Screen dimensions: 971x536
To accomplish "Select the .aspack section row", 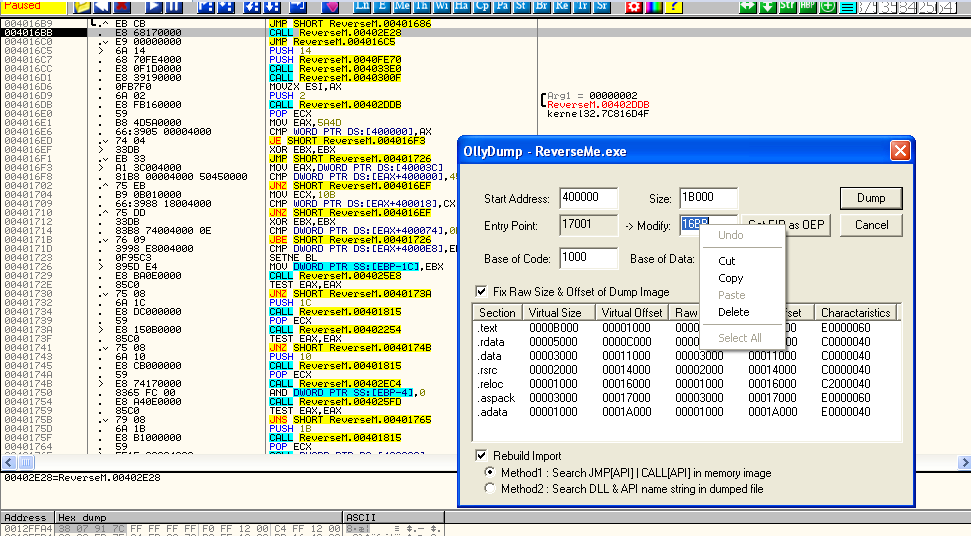I will (x=686, y=398).
